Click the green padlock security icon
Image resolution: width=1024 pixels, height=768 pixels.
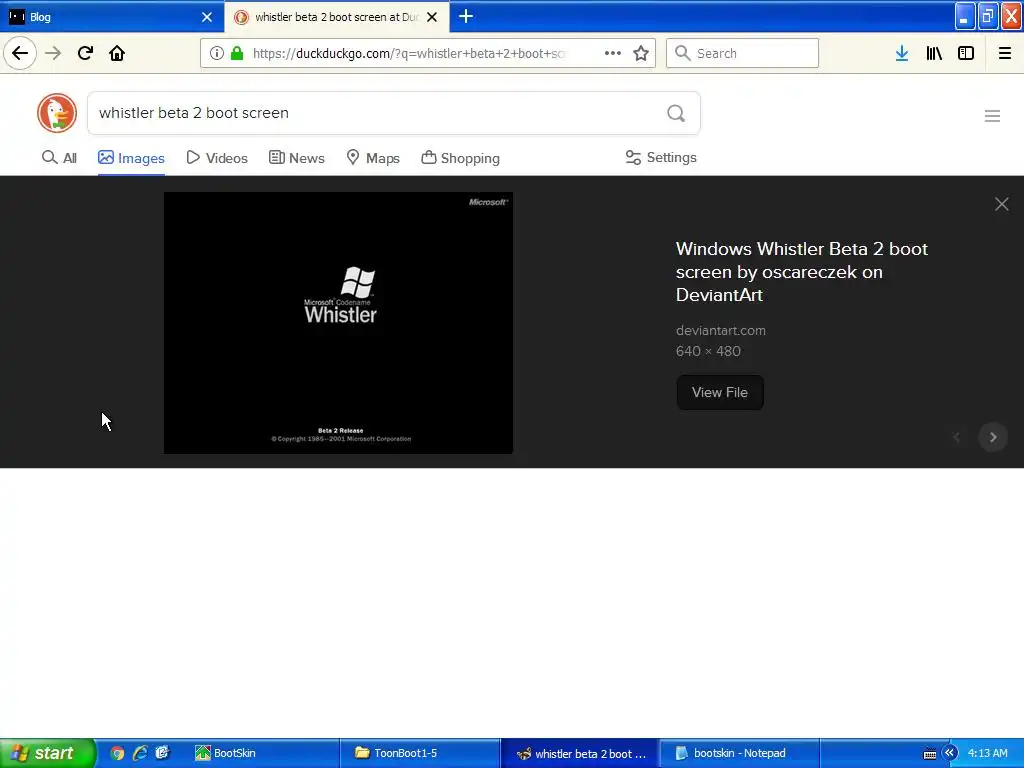[237, 53]
